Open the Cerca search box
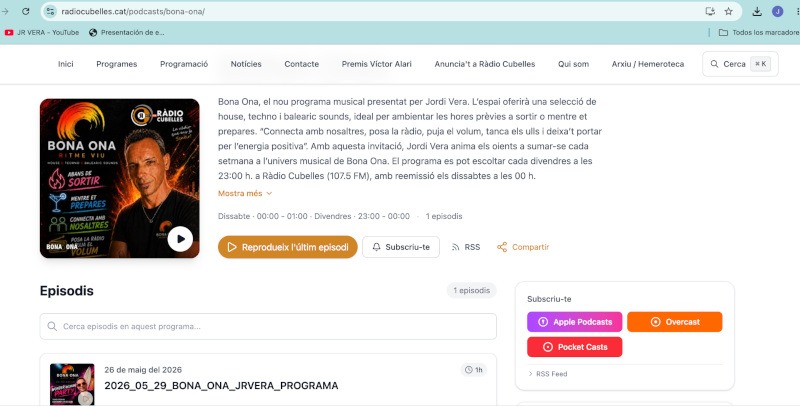This screenshot has width=800, height=406. [740, 64]
